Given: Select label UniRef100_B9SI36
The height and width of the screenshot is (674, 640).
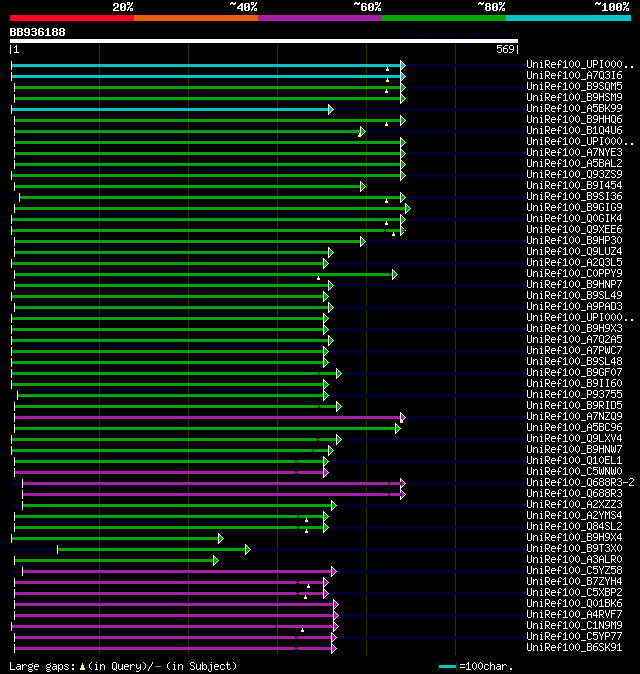Looking at the screenshot, I should (x=574, y=196).
